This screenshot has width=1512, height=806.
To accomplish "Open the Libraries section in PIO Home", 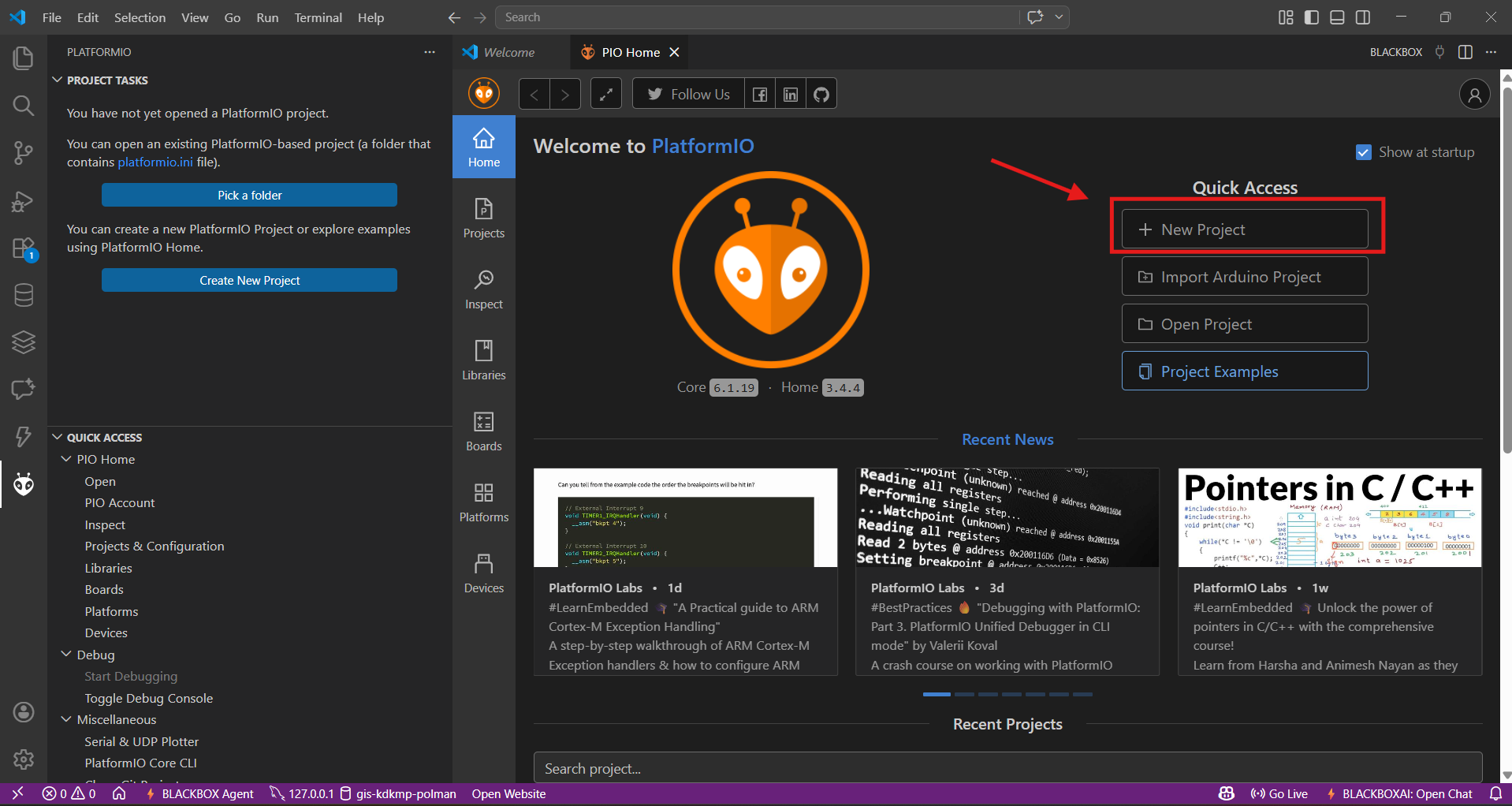I will point(484,360).
